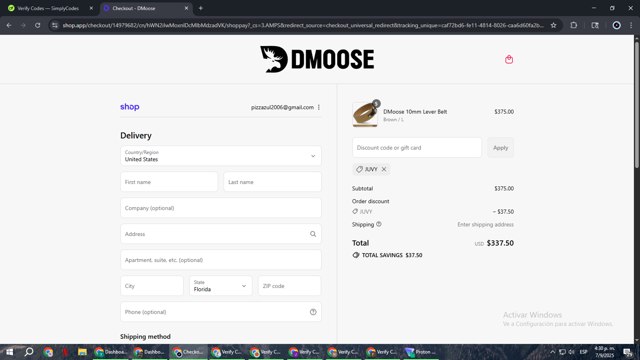640x360 pixels.
Task: Click the DMoose store logo
Action: 317,59
